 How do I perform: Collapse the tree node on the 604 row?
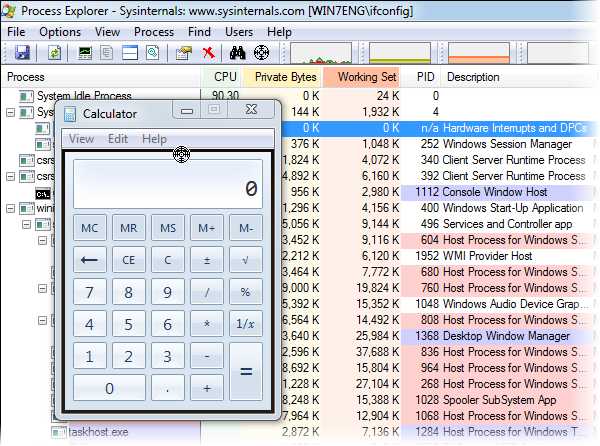(x=42, y=240)
